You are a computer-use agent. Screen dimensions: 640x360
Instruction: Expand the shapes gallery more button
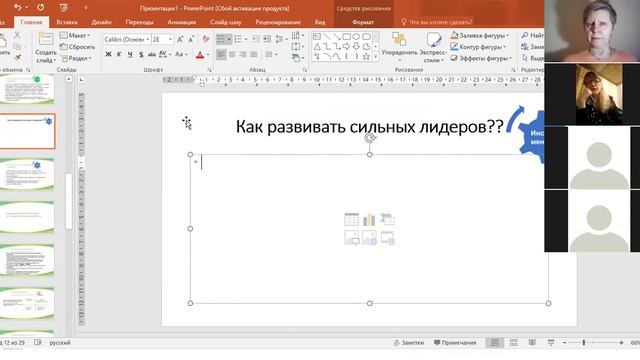pyautogui.click(x=376, y=57)
